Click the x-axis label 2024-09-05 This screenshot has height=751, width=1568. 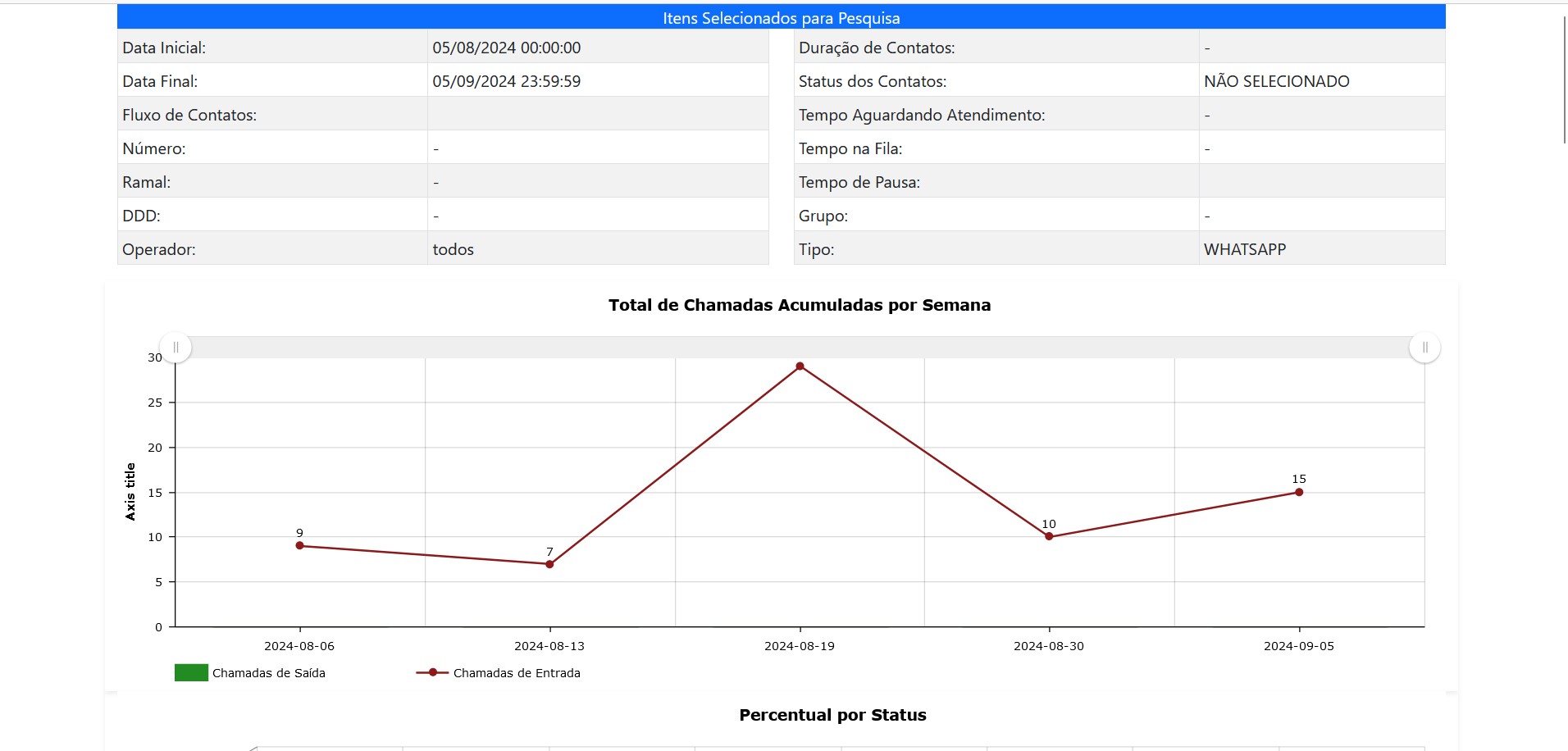point(1298,645)
